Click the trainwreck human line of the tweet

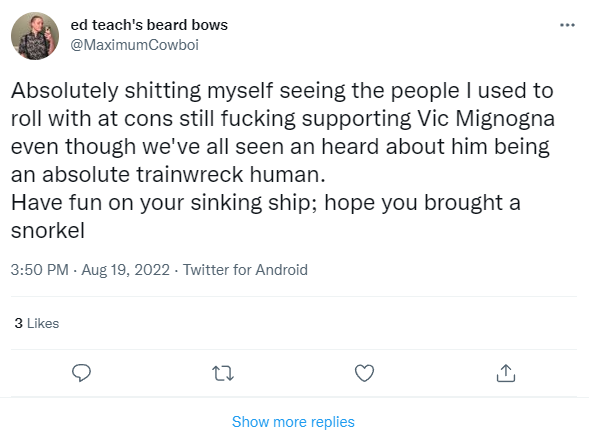point(168,175)
